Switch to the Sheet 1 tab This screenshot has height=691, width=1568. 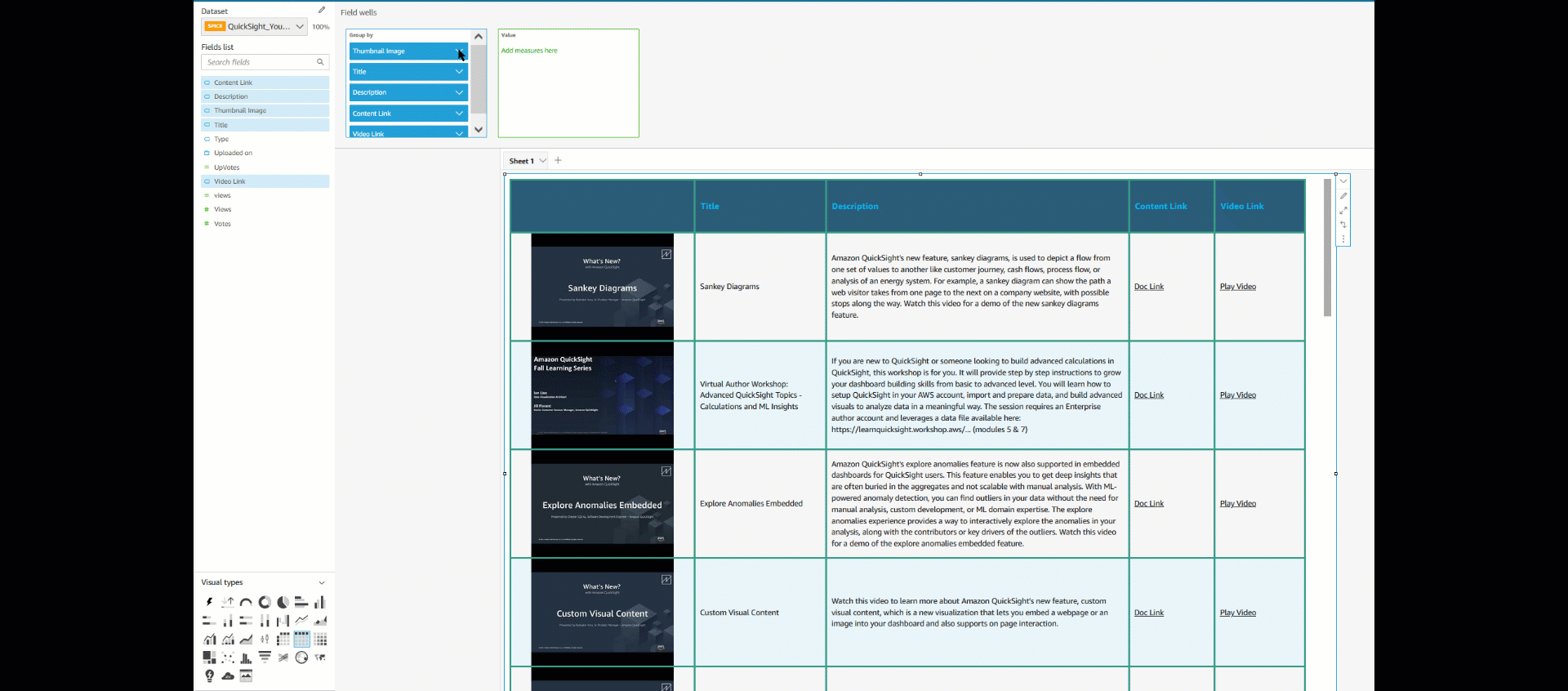(x=521, y=161)
